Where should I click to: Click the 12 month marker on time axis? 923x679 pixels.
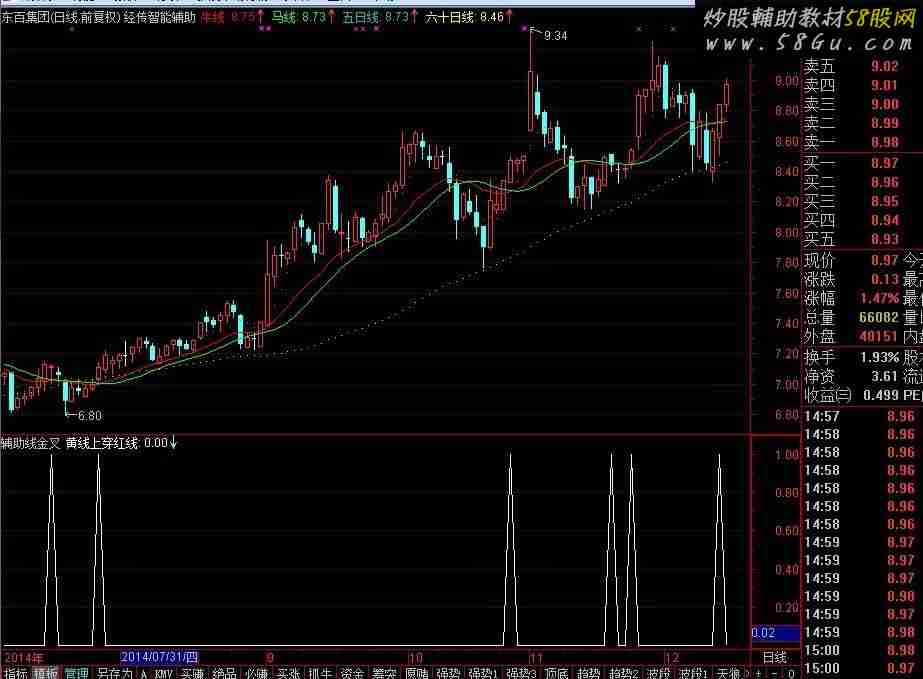(672, 657)
